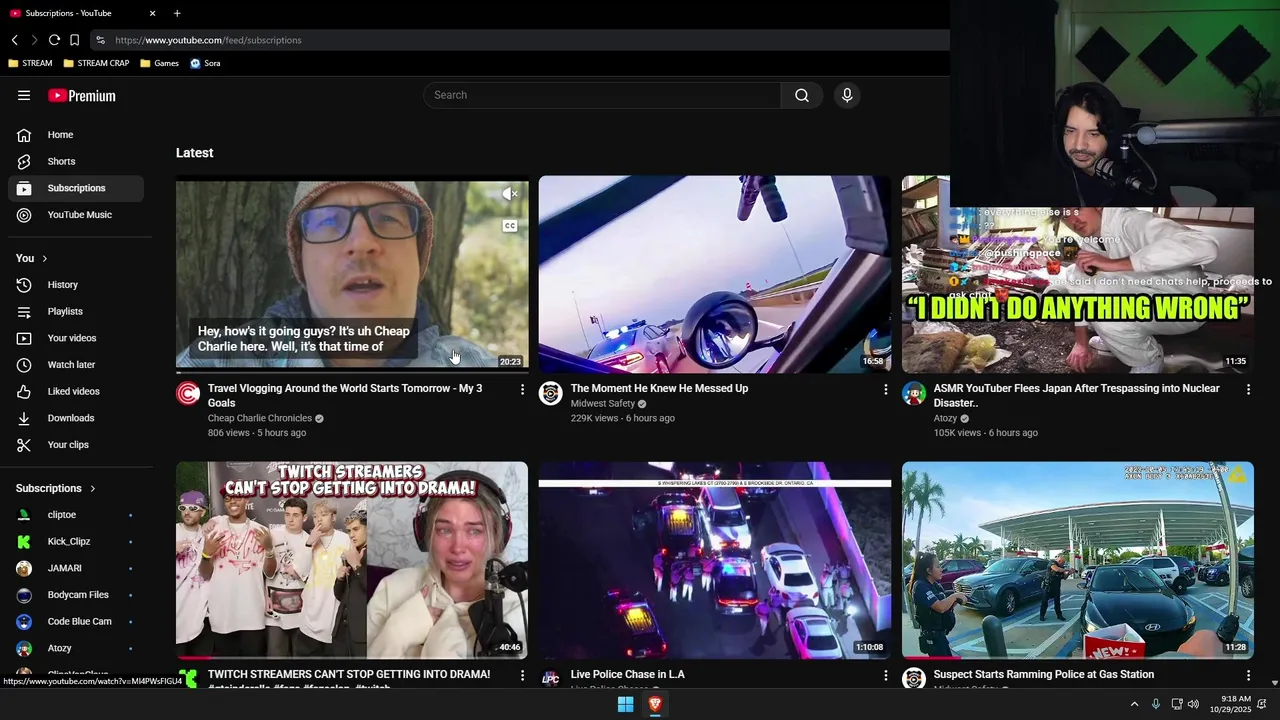Click Brave browser taskbar icon
The height and width of the screenshot is (720, 1280).
pyautogui.click(x=656, y=705)
